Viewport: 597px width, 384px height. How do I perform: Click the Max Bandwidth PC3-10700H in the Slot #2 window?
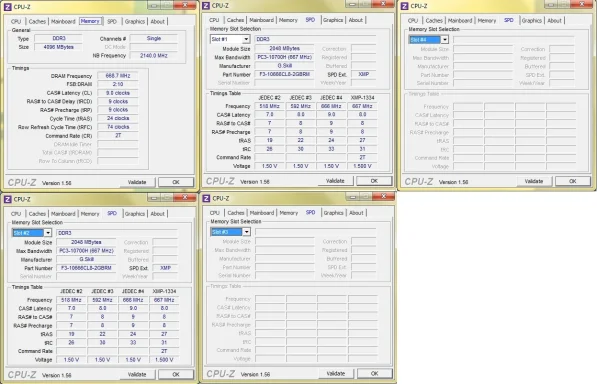click(x=86, y=251)
